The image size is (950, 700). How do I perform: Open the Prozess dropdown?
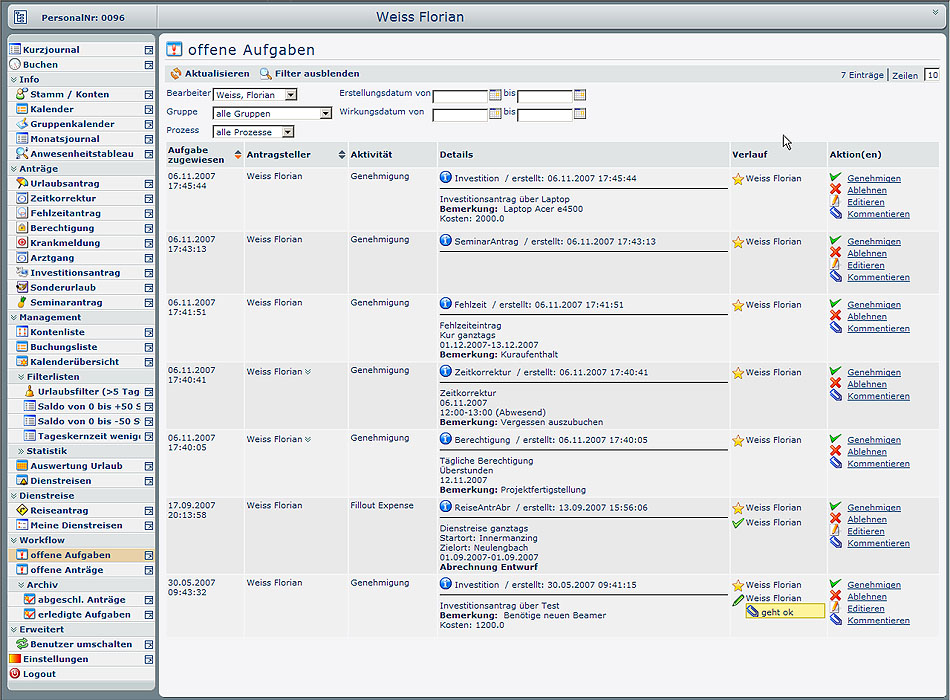click(x=288, y=132)
